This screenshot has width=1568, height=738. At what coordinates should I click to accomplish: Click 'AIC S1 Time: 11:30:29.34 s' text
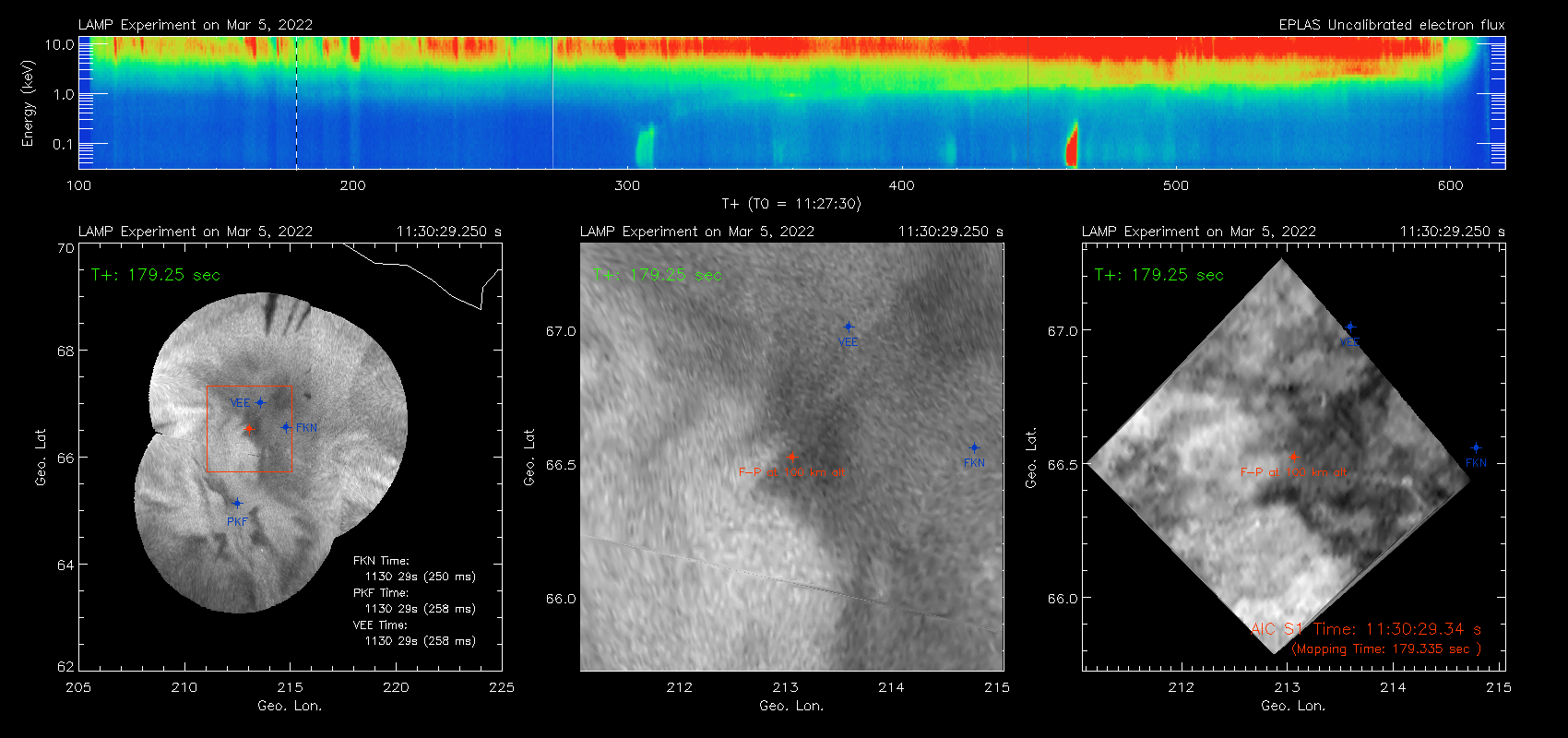click(x=1366, y=629)
